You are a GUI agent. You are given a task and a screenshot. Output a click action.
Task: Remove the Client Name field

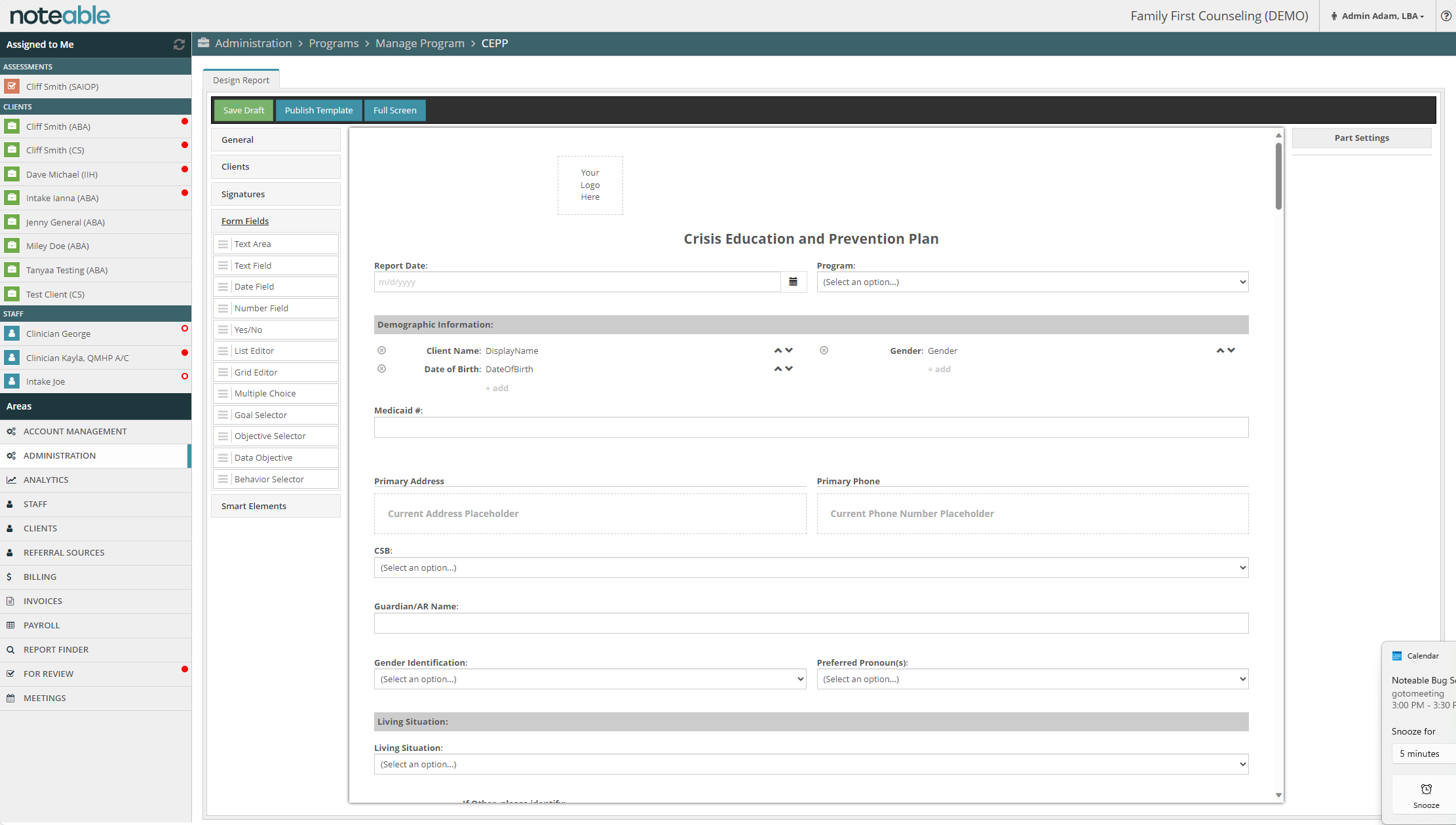tap(382, 350)
